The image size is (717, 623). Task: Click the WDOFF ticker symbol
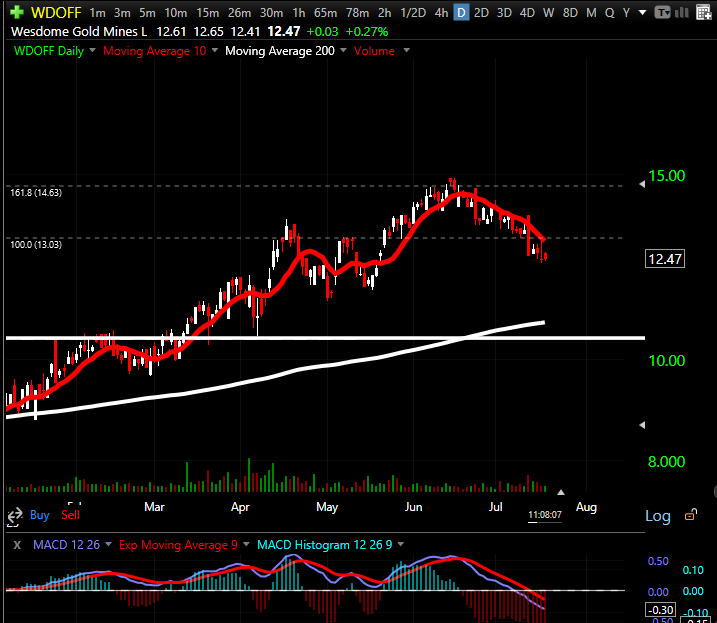[56, 12]
